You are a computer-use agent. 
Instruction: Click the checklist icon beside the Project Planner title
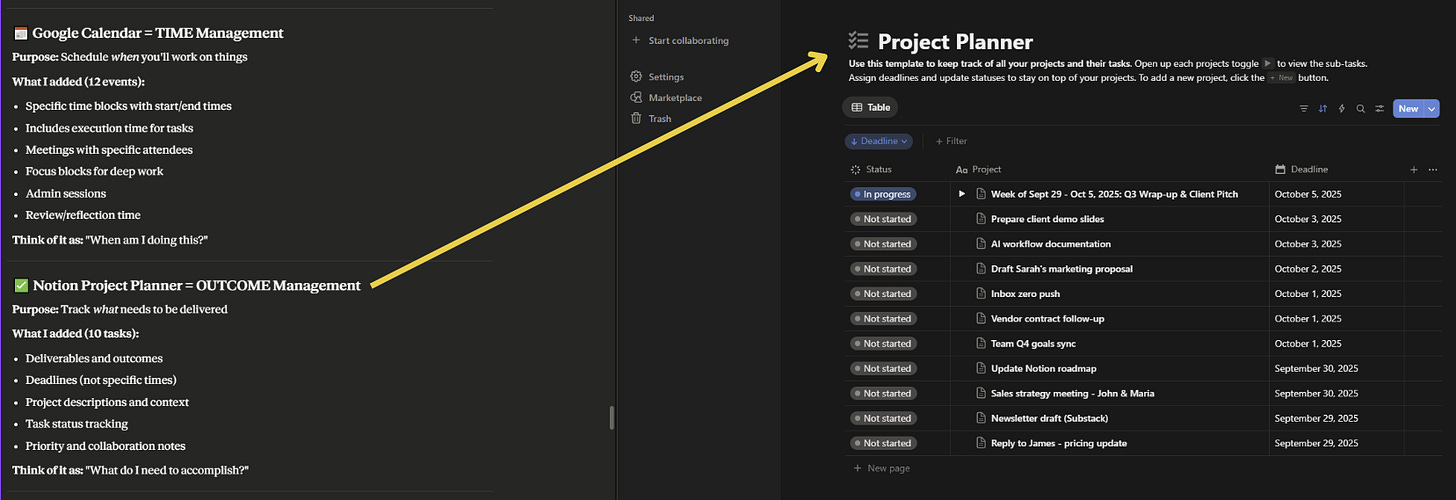coord(858,41)
